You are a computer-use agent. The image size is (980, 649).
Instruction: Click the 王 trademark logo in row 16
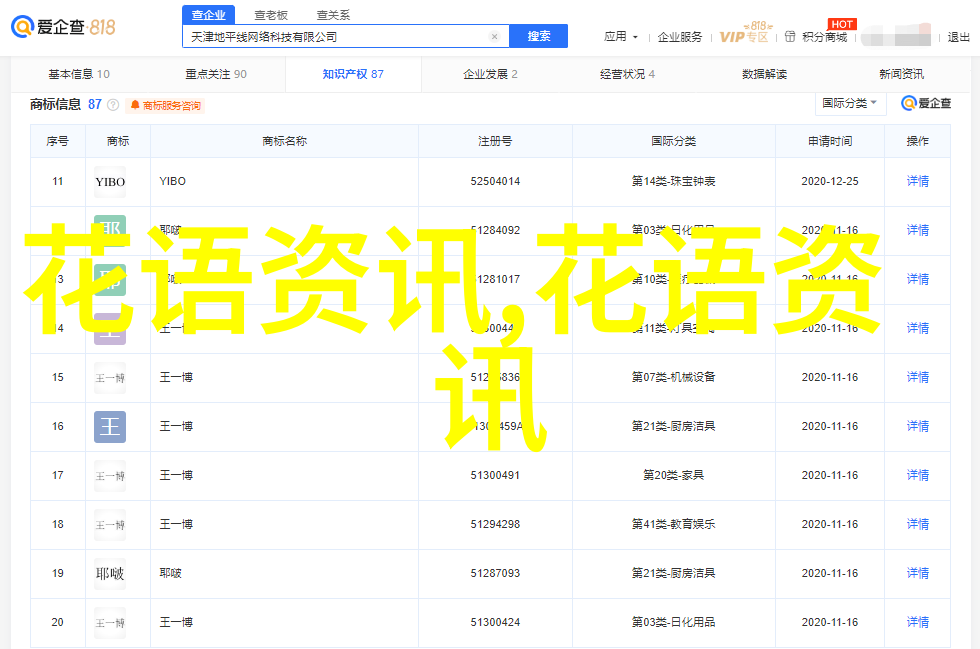click(110, 427)
